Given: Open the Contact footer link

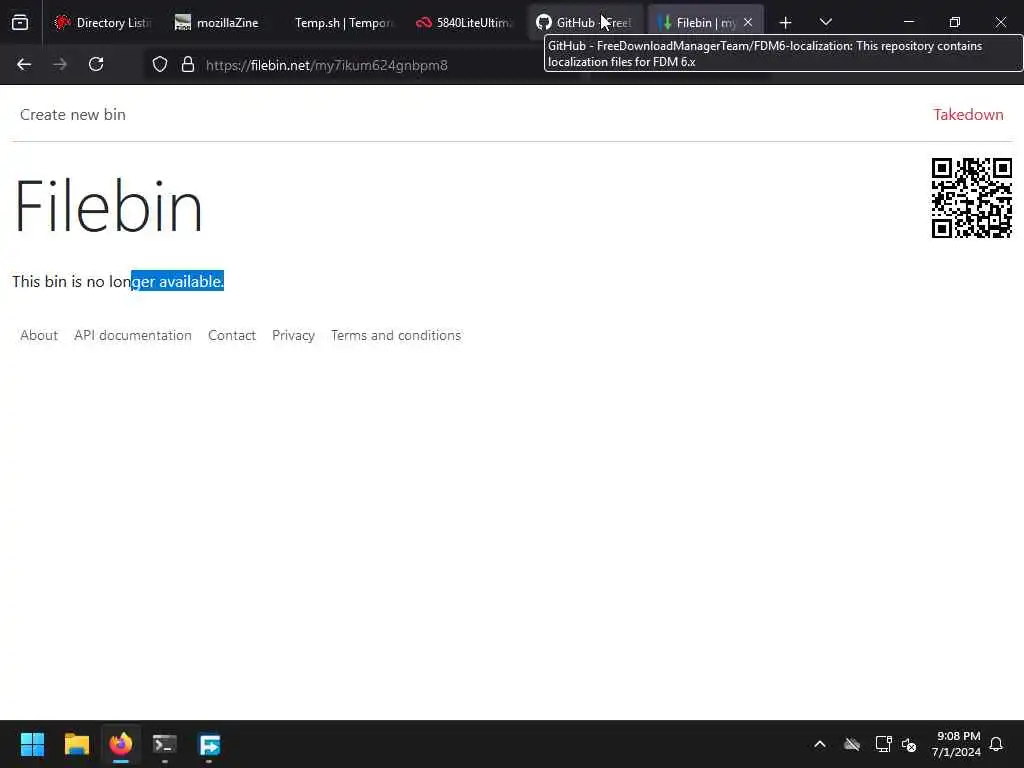Looking at the screenshot, I should click(232, 335).
